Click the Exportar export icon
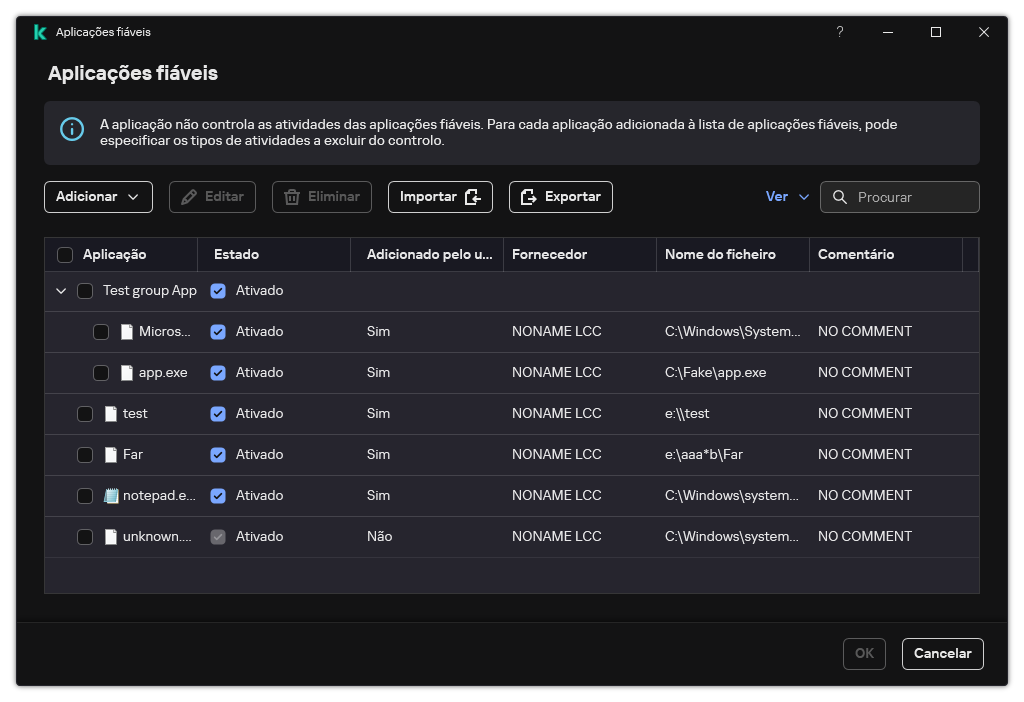Screen dimensions: 1024x702 coord(529,196)
